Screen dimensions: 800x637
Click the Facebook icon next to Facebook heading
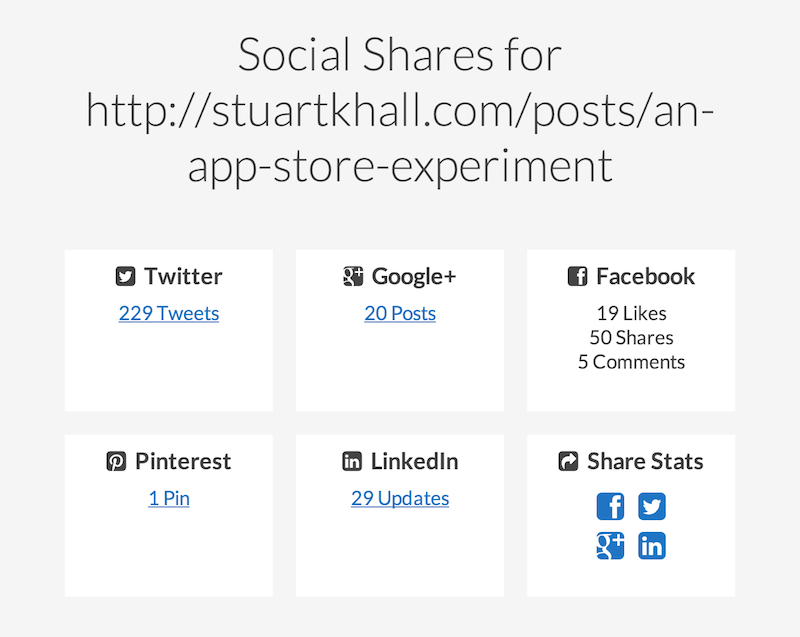click(578, 276)
